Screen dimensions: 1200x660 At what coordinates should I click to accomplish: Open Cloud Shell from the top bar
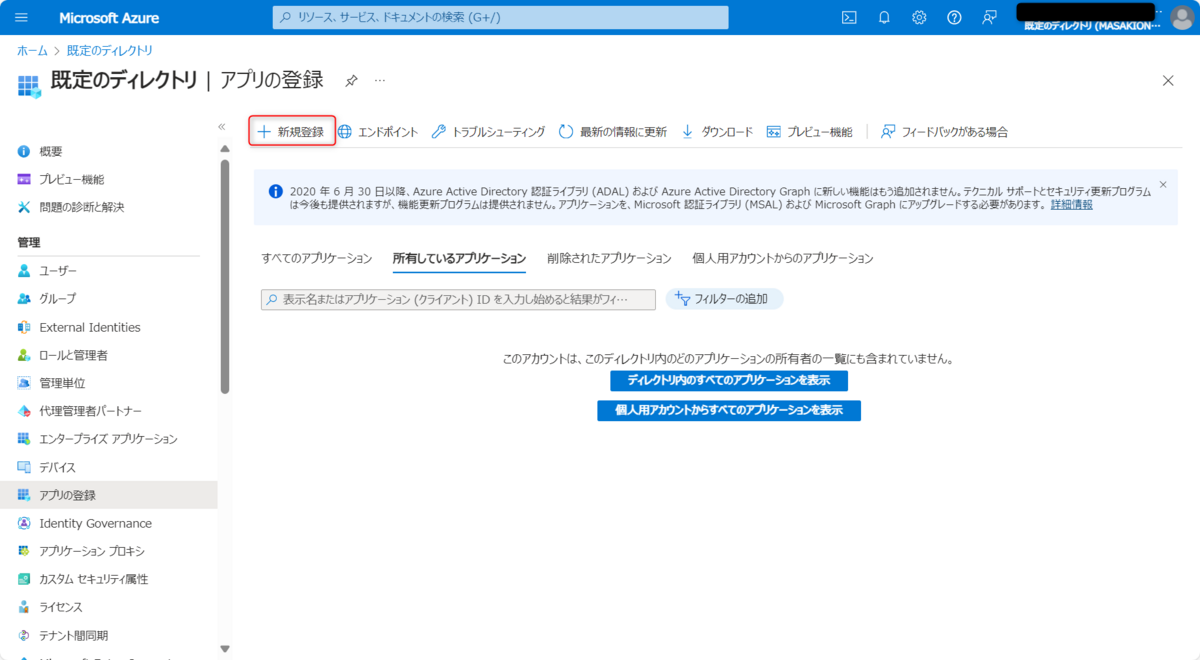(x=849, y=17)
